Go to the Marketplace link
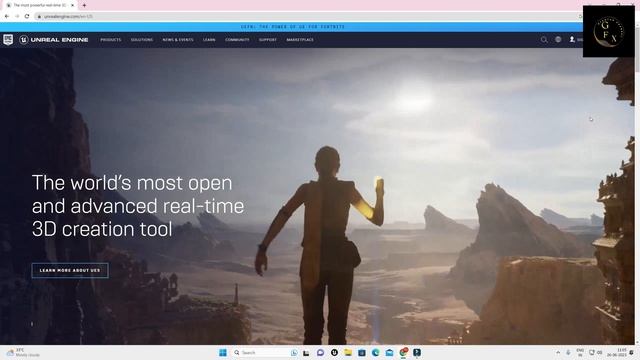 point(300,40)
